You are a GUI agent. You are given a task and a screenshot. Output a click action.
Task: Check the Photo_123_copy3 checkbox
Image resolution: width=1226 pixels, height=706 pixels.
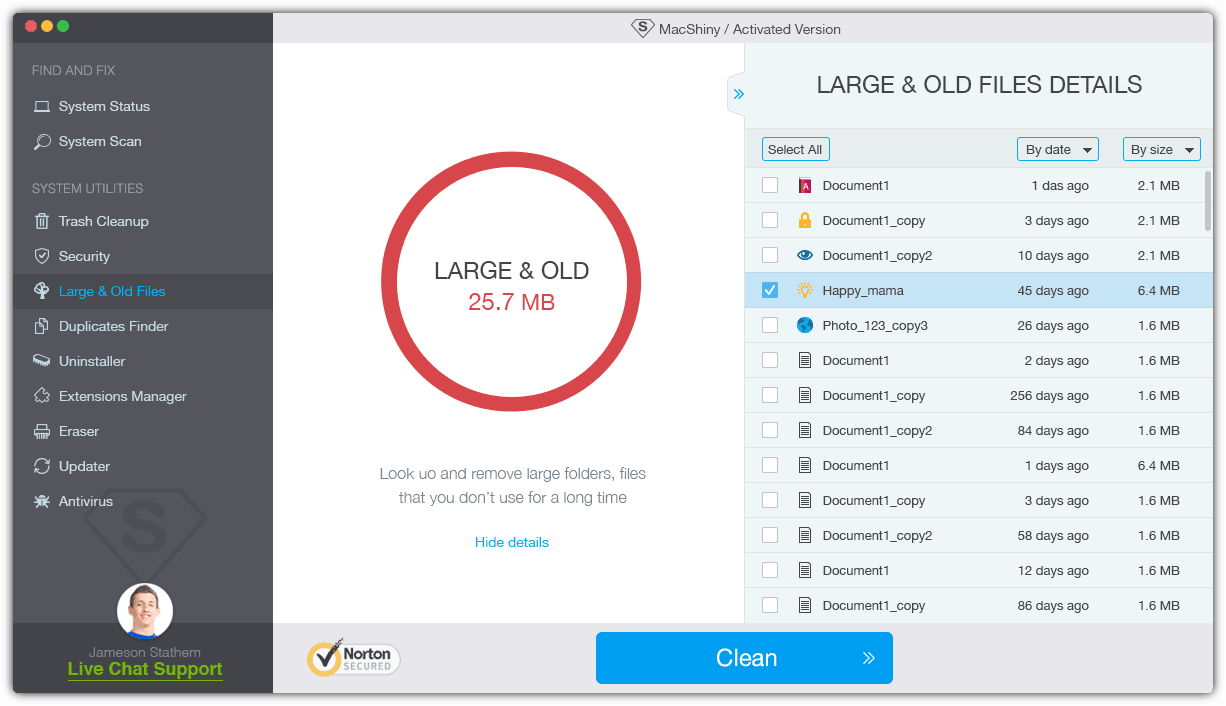(770, 325)
